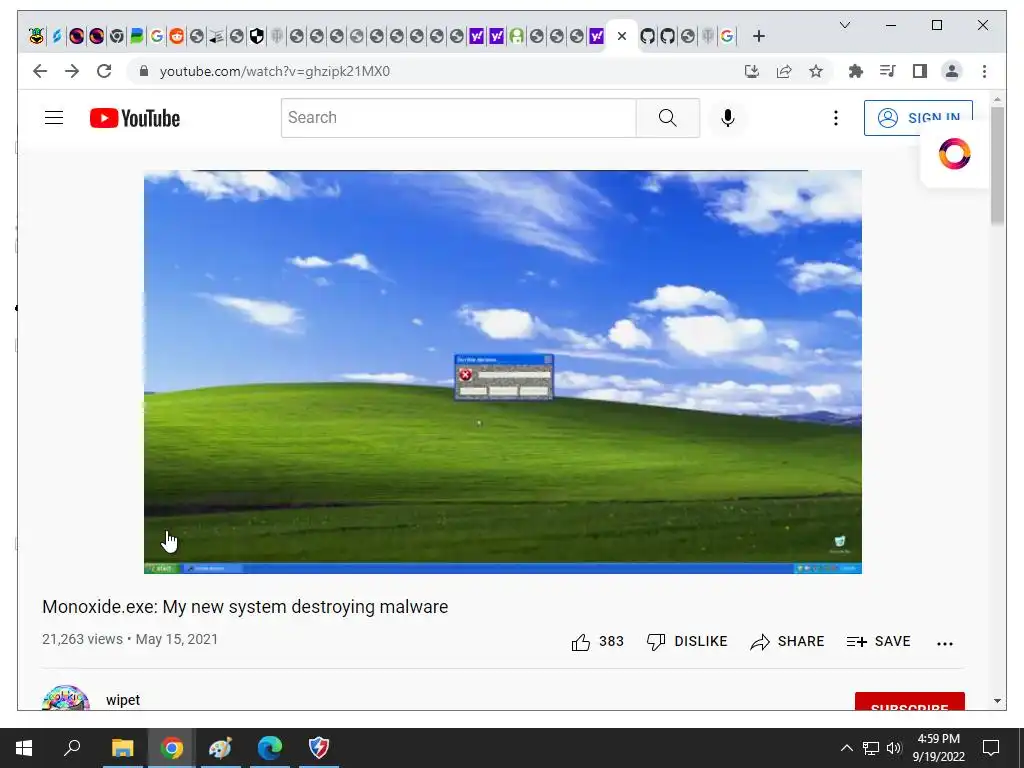Go back to the previous page
This screenshot has width=1024, height=768.
40,71
